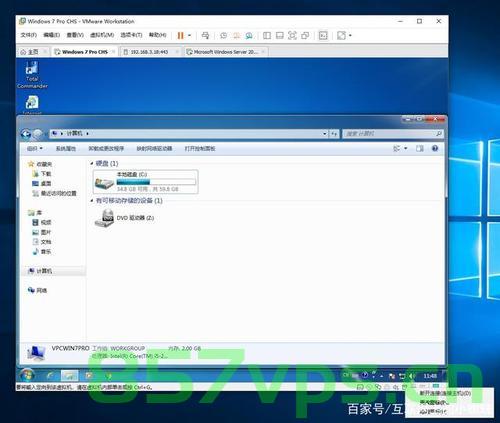This screenshot has width=500, height=423.
Task: Click the 11:48 taskbar clock
Action: coord(430,376)
